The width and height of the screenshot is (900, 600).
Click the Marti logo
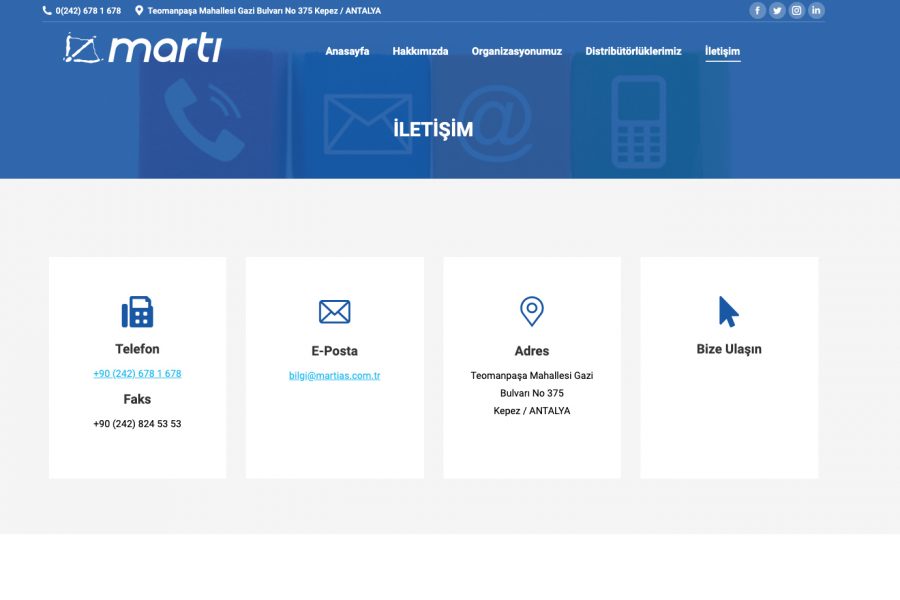[143, 48]
